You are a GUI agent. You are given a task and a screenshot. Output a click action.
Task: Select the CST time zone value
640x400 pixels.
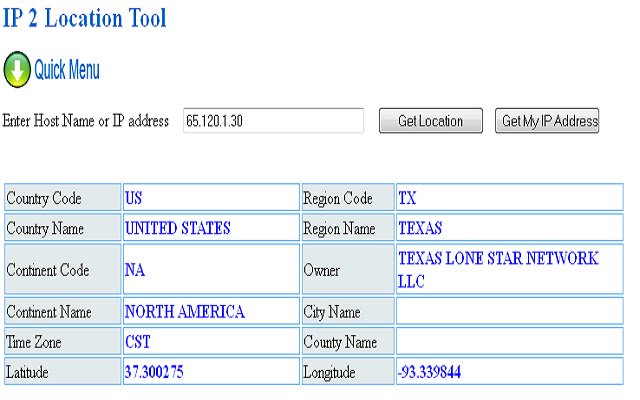point(138,342)
